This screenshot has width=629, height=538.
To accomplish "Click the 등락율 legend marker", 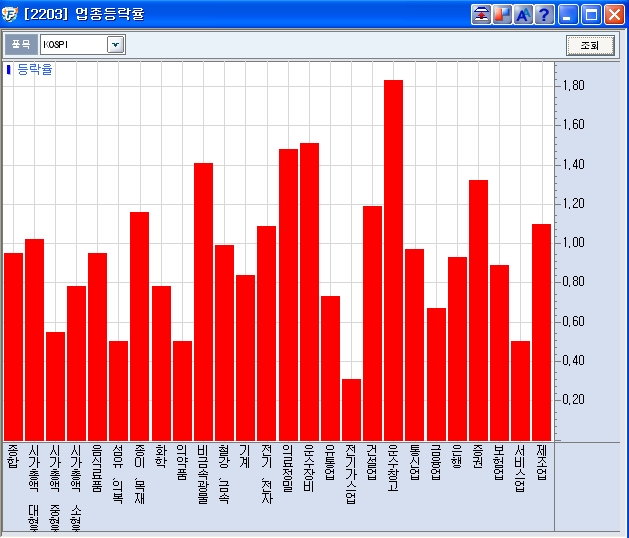I will [9, 70].
